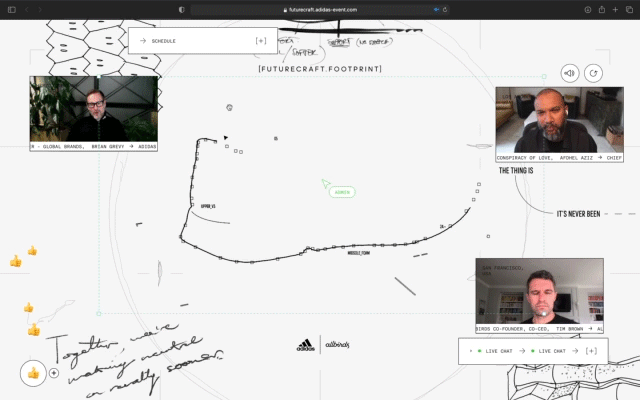The image size is (640, 400).
Task: Open Afdhel Aziz's video feed
Action: (x=559, y=120)
